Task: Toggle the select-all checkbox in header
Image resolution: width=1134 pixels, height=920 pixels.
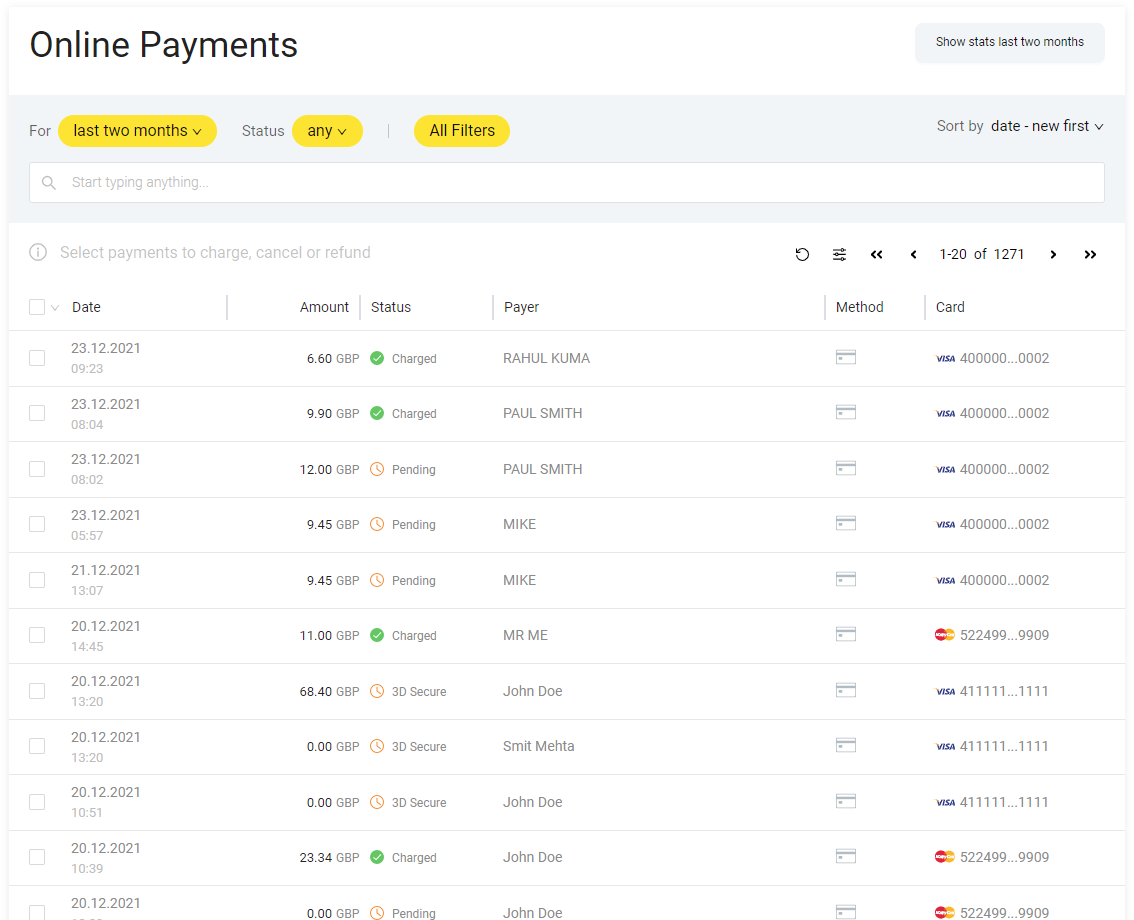Action: (37, 307)
